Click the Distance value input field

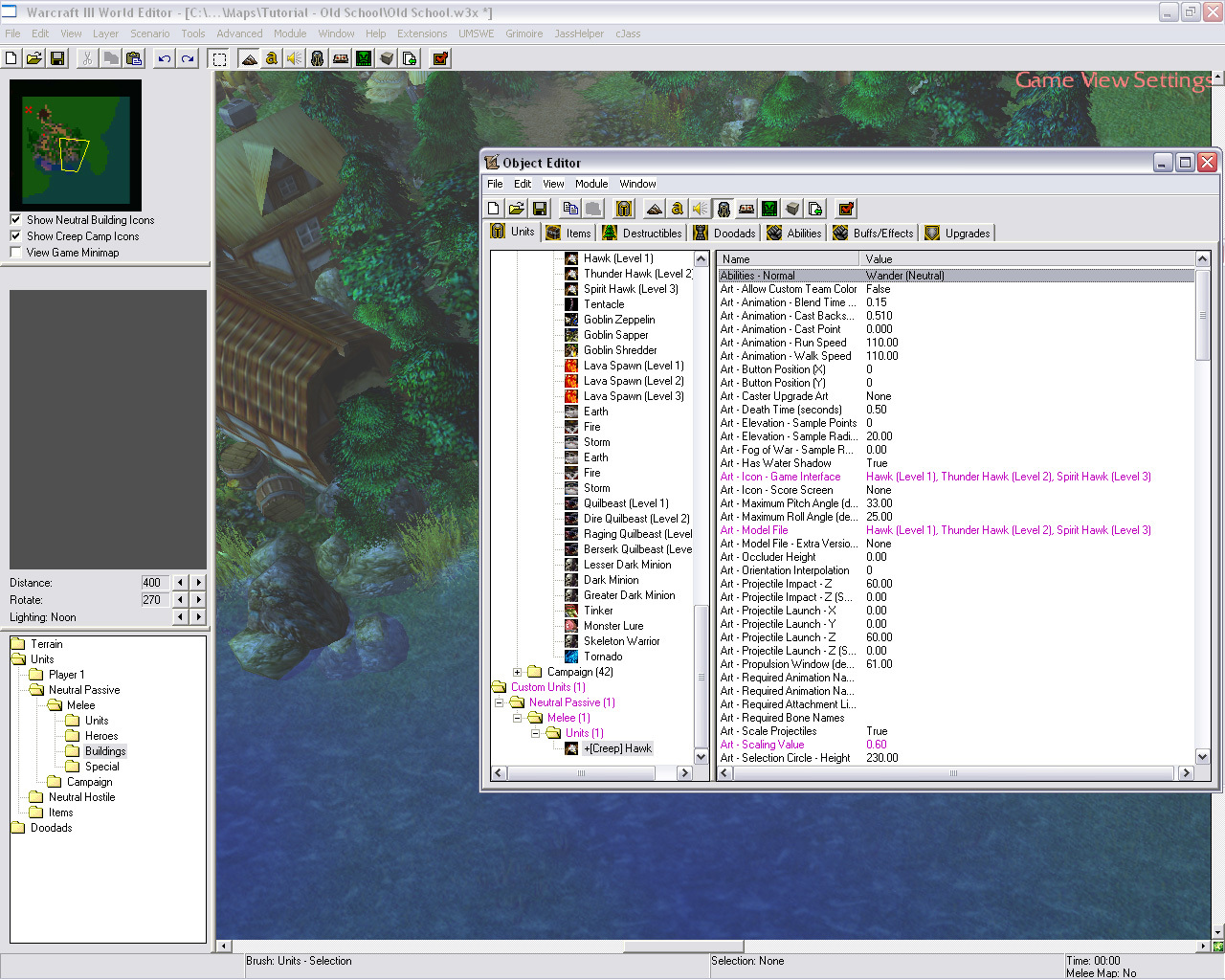click(x=153, y=582)
